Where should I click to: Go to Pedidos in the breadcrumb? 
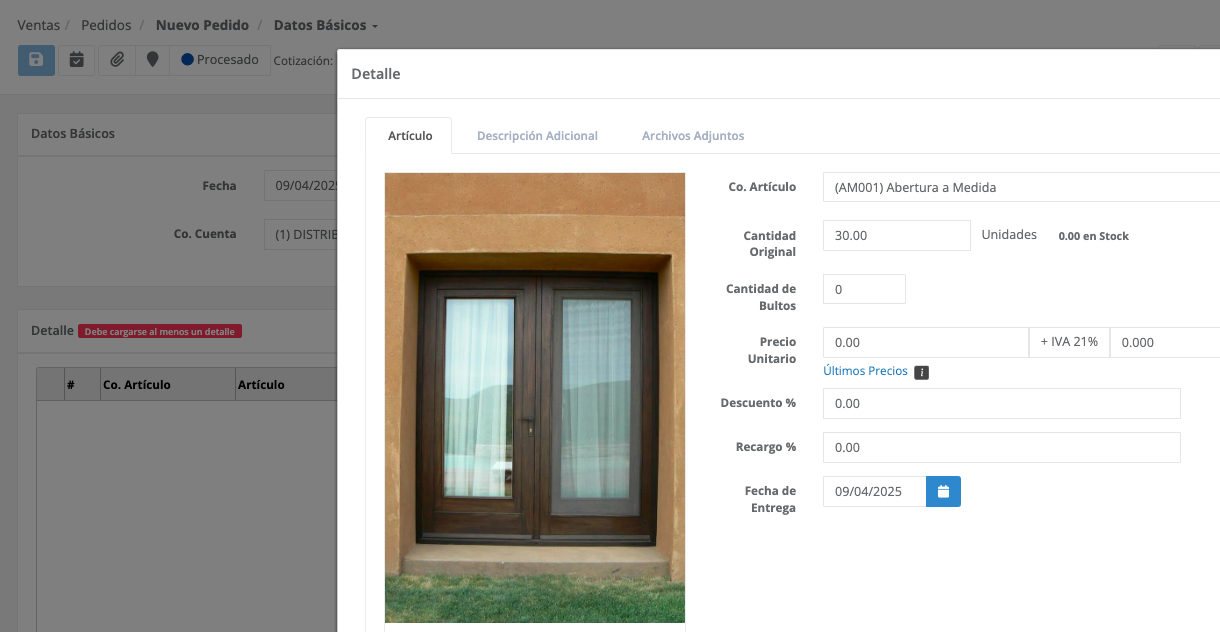click(x=106, y=25)
